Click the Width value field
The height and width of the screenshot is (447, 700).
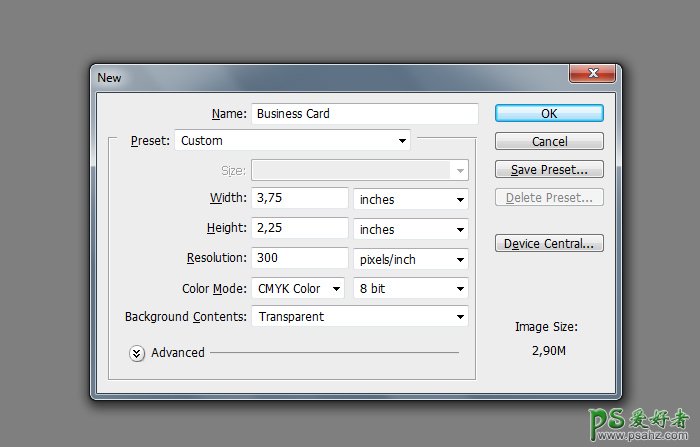coord(299,199)
